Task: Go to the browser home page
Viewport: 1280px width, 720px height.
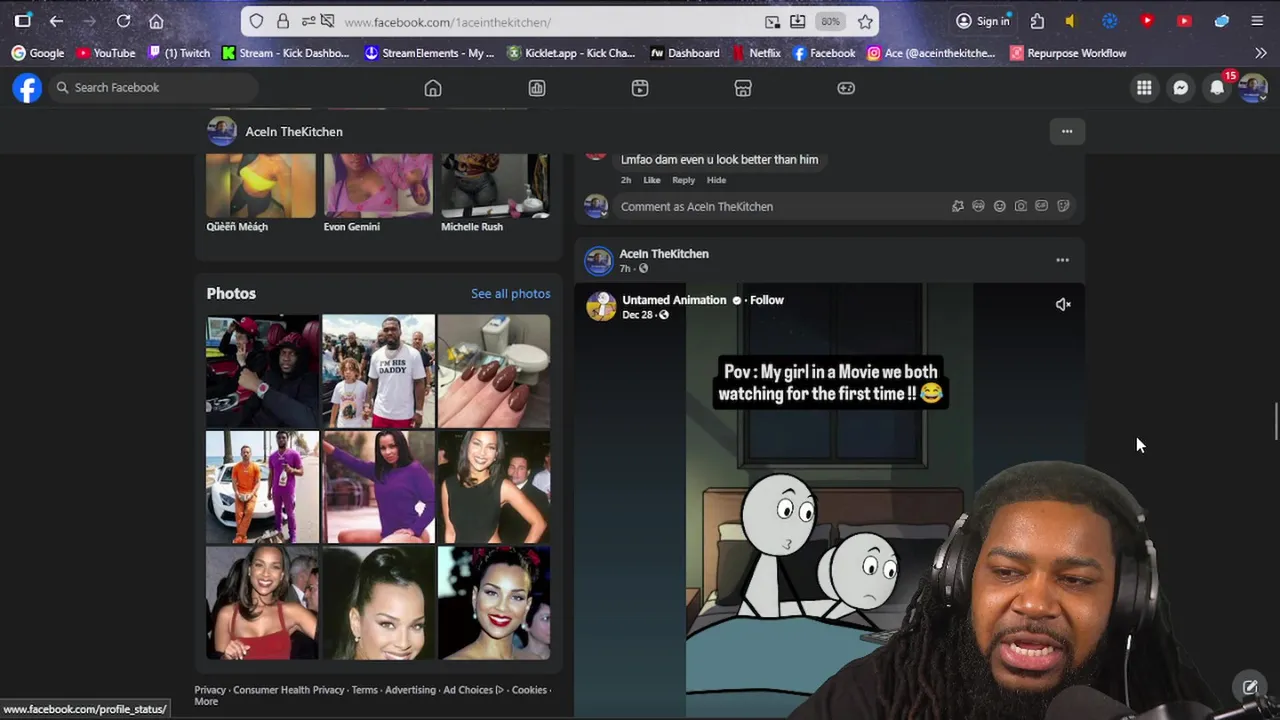Action: coord(156,21)
